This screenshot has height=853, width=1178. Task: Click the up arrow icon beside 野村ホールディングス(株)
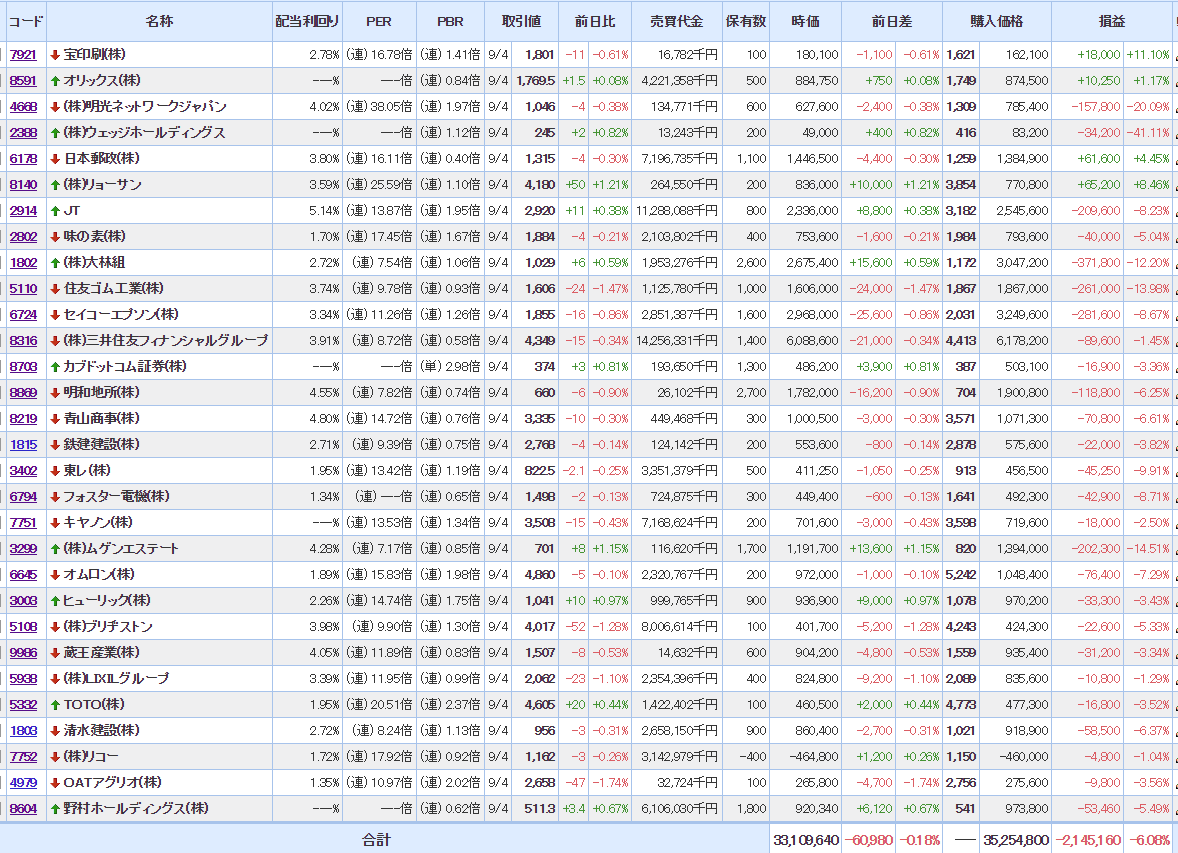pos(55,809)
